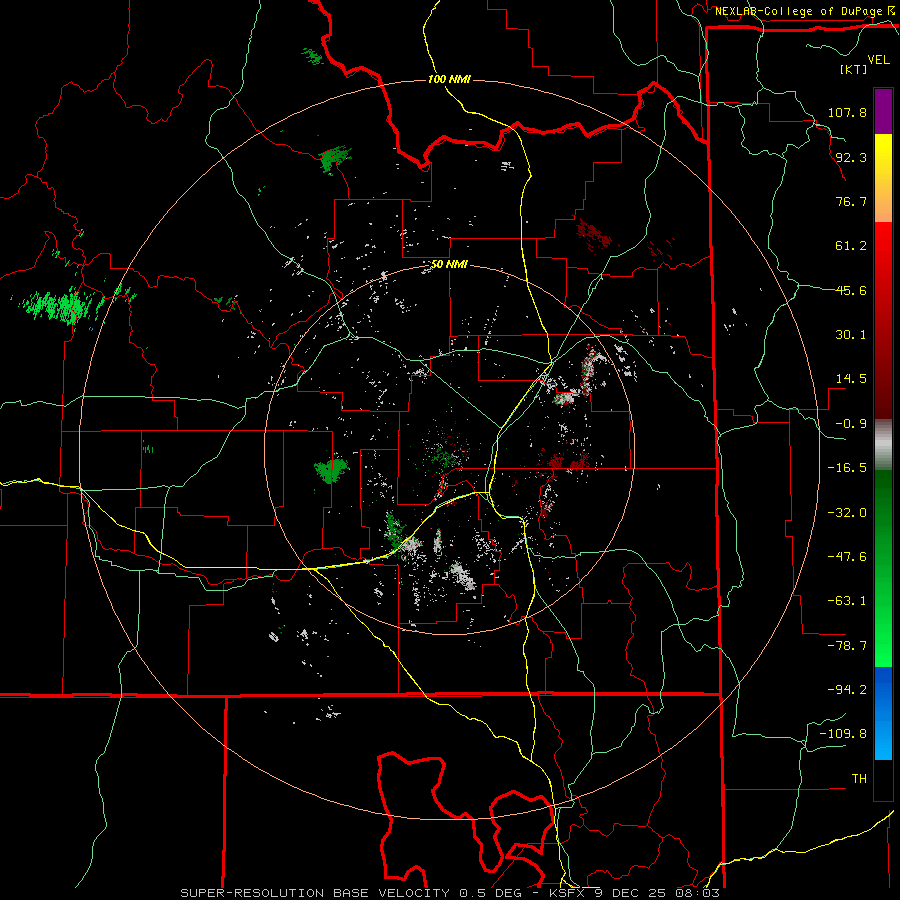Select the -0.9 scale value
This screenshot has height=900, width=900.
pos(851,424)
